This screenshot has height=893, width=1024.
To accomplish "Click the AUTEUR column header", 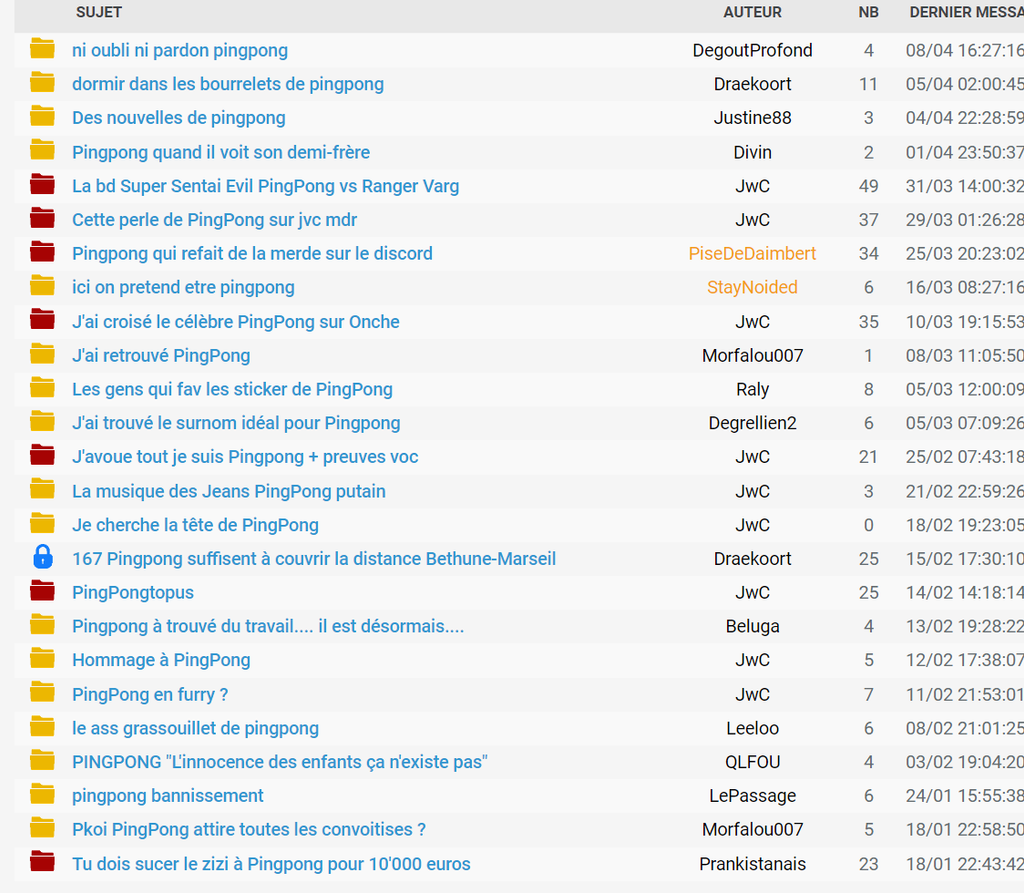I will (752, 12).
